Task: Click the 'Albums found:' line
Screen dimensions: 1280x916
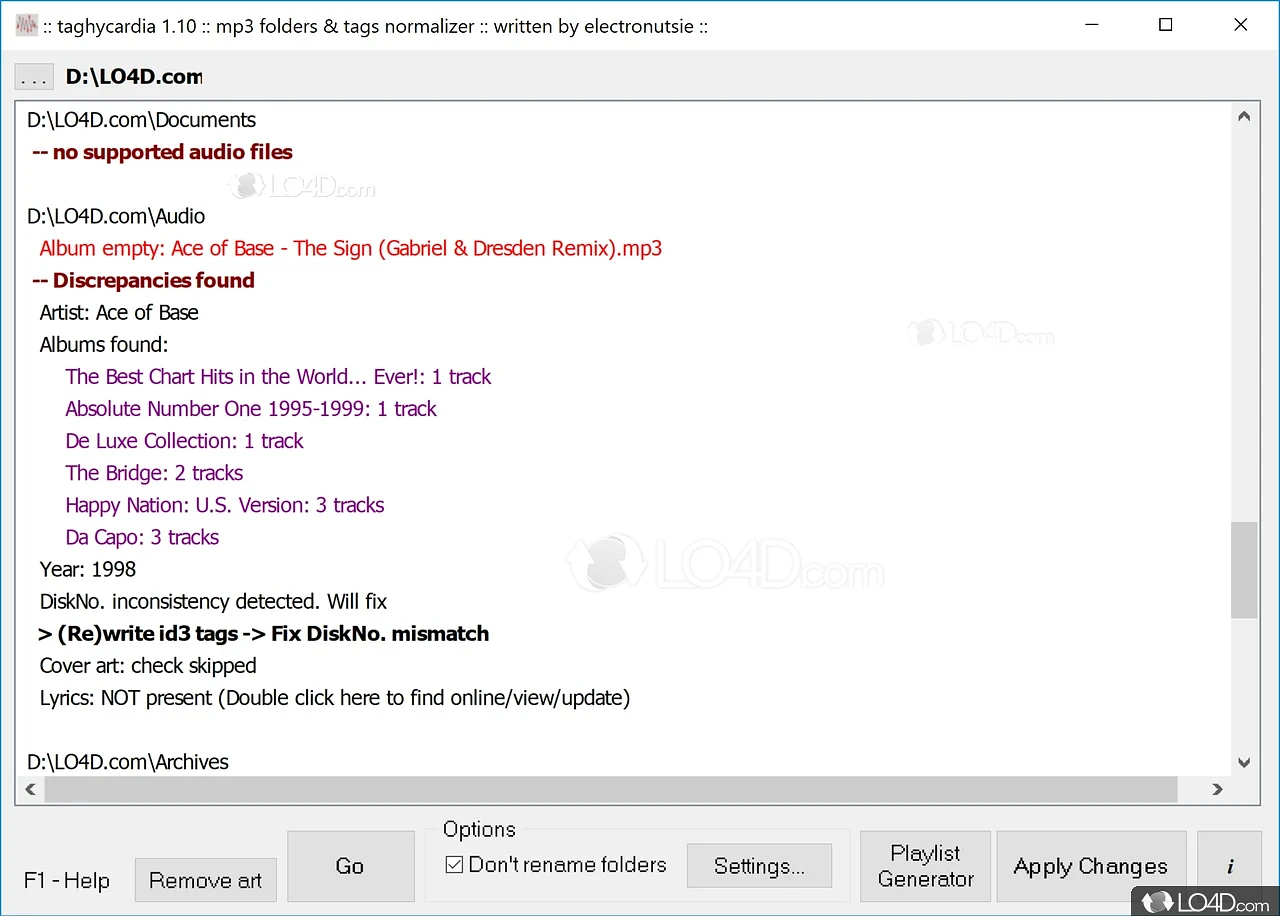Action: click(x=104, y=344)
